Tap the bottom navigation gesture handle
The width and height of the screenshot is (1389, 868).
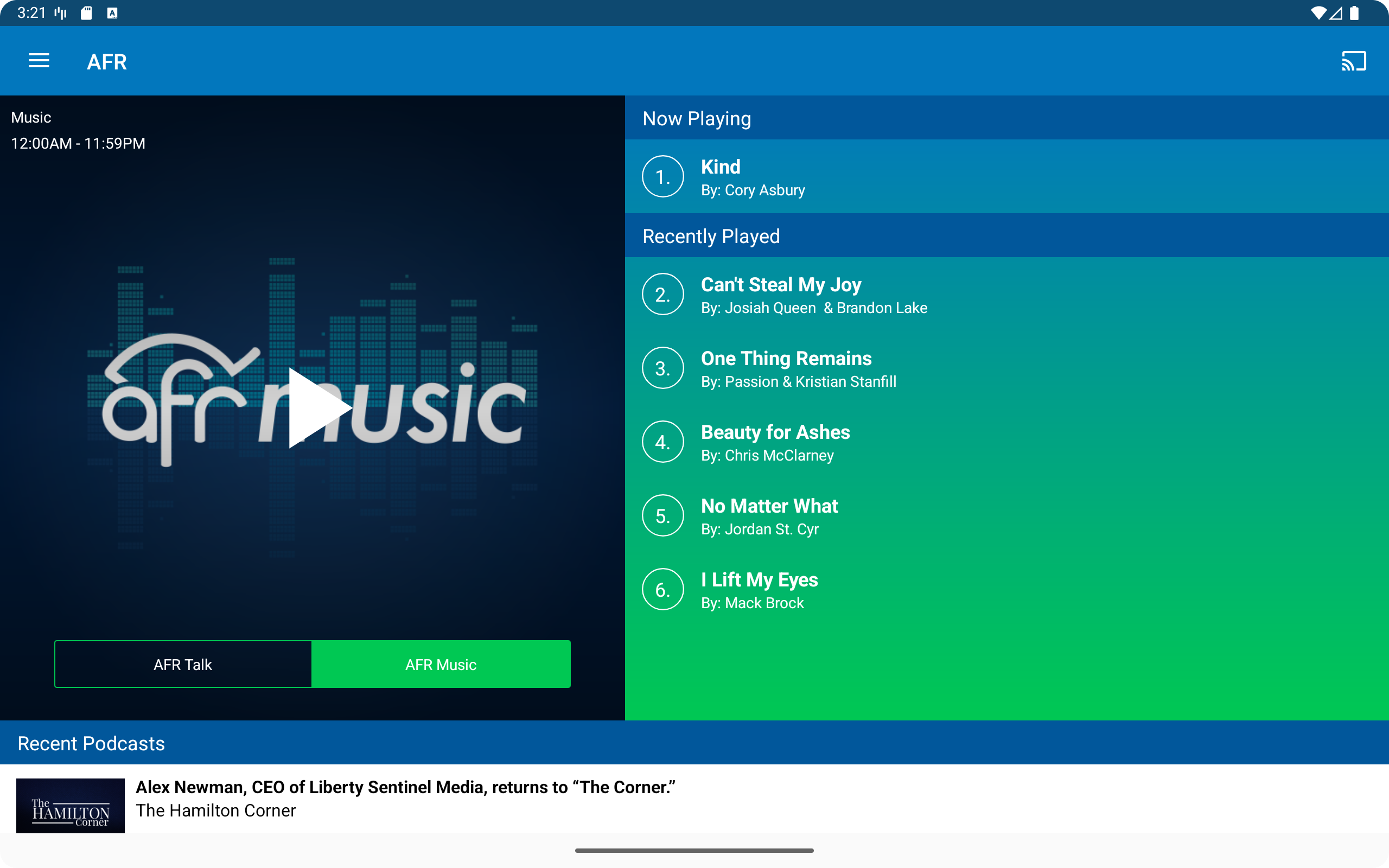[694, 850]
